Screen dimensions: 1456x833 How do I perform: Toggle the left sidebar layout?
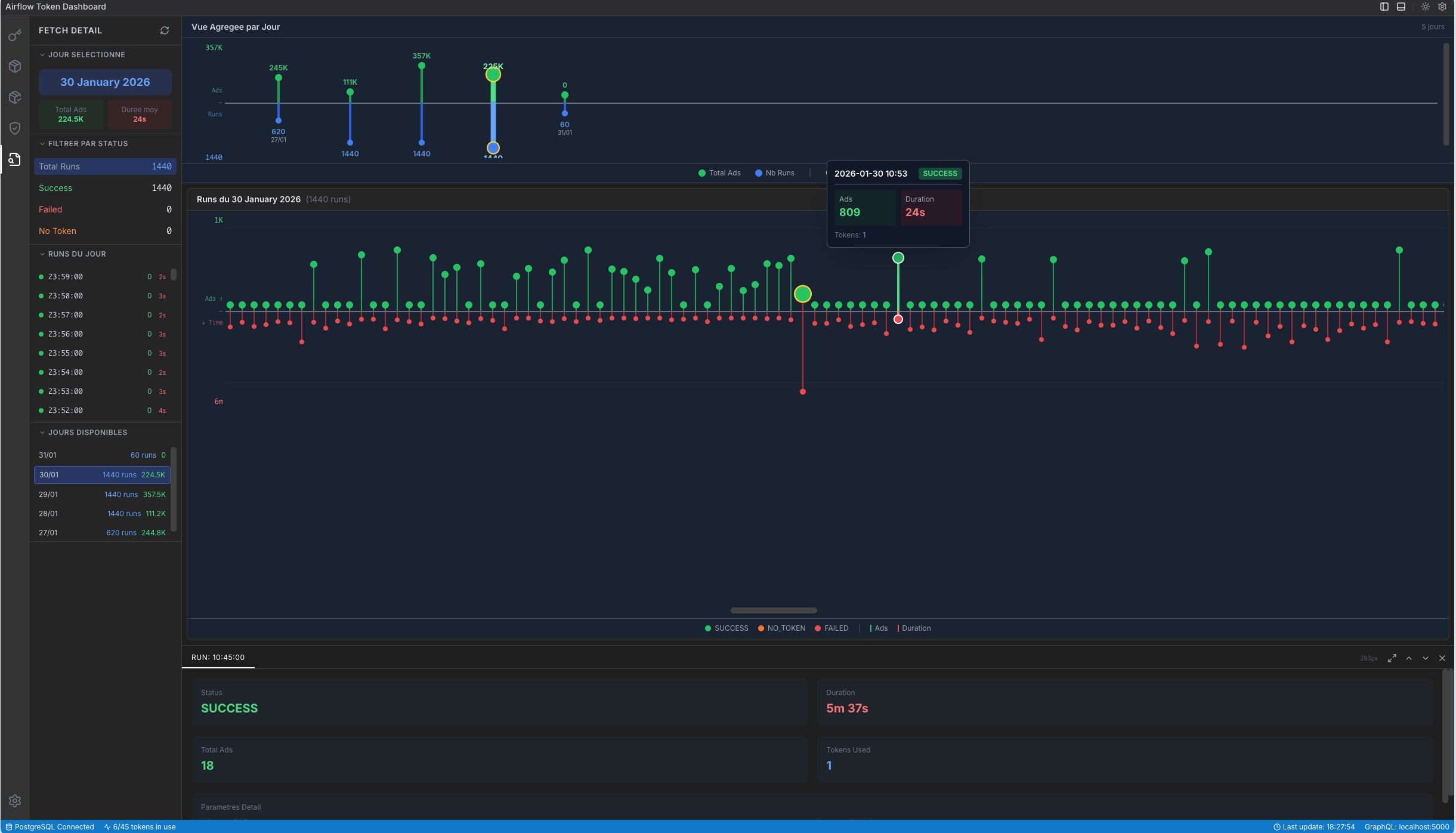click(x=1384, y=7)
